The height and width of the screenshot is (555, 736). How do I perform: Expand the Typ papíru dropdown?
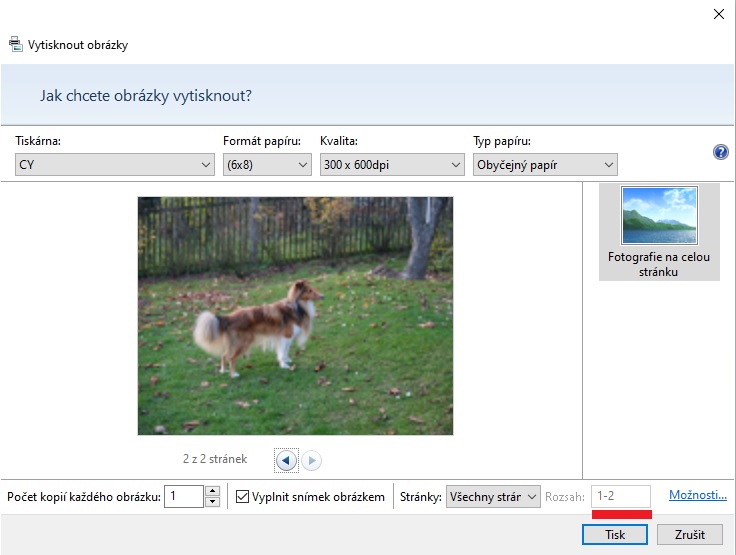[545, 165]
